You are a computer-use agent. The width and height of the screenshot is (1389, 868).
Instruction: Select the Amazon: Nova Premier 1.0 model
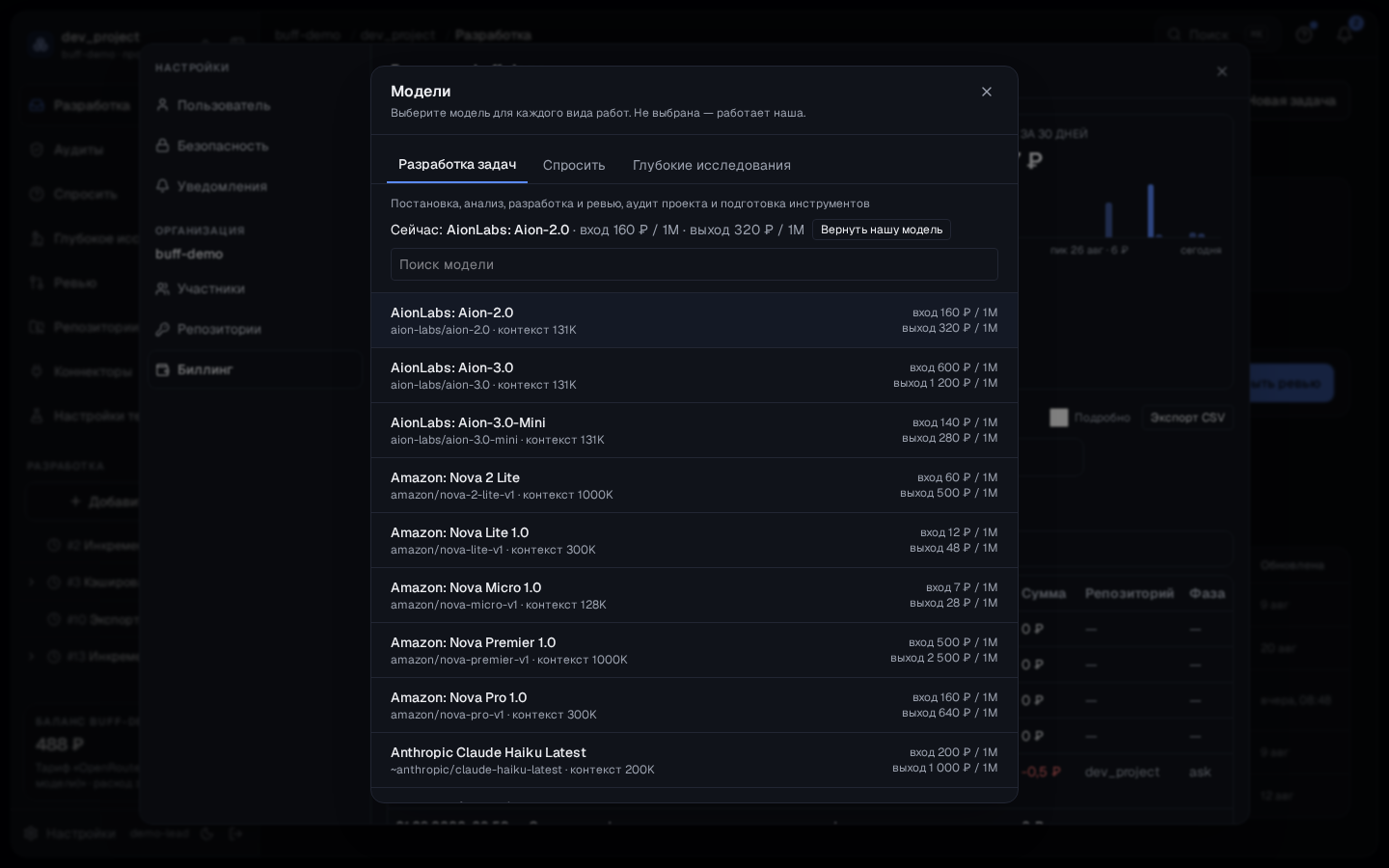point(694,650)
